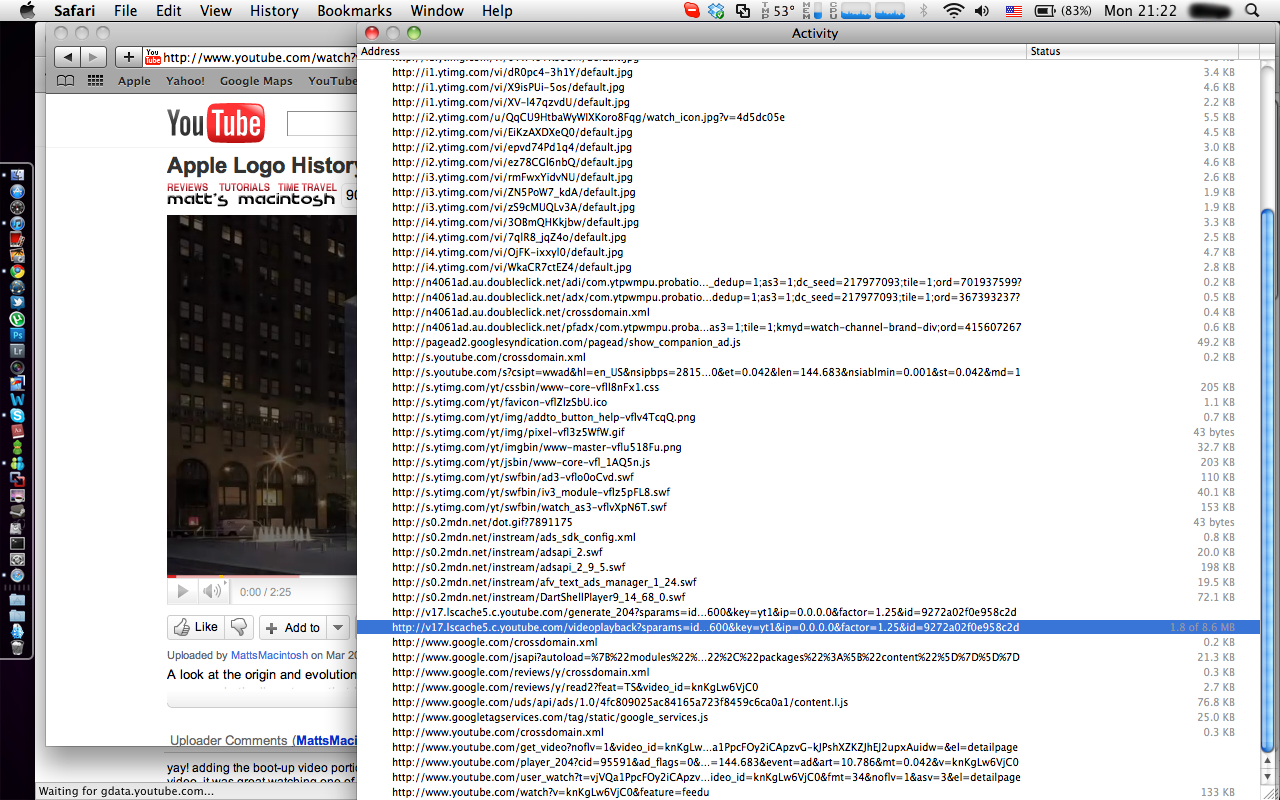
Task: Click the Dropbox menu bar icon
Action: (716, 11)
